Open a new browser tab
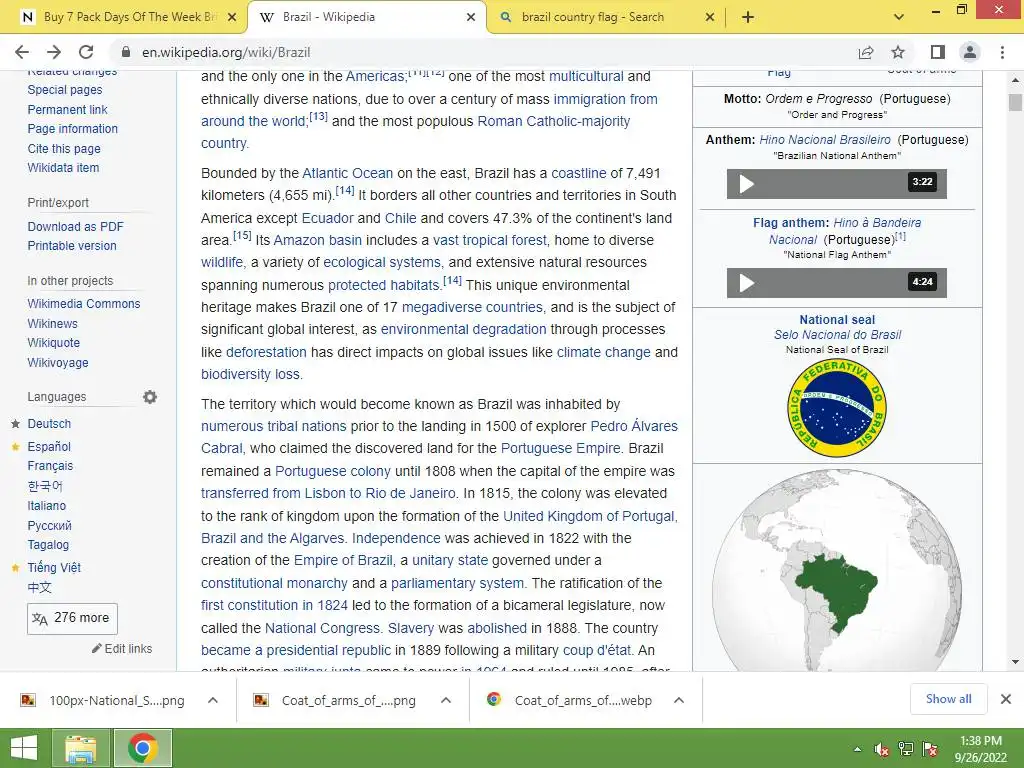This screenshot has height=768, width=1024. 748,17
